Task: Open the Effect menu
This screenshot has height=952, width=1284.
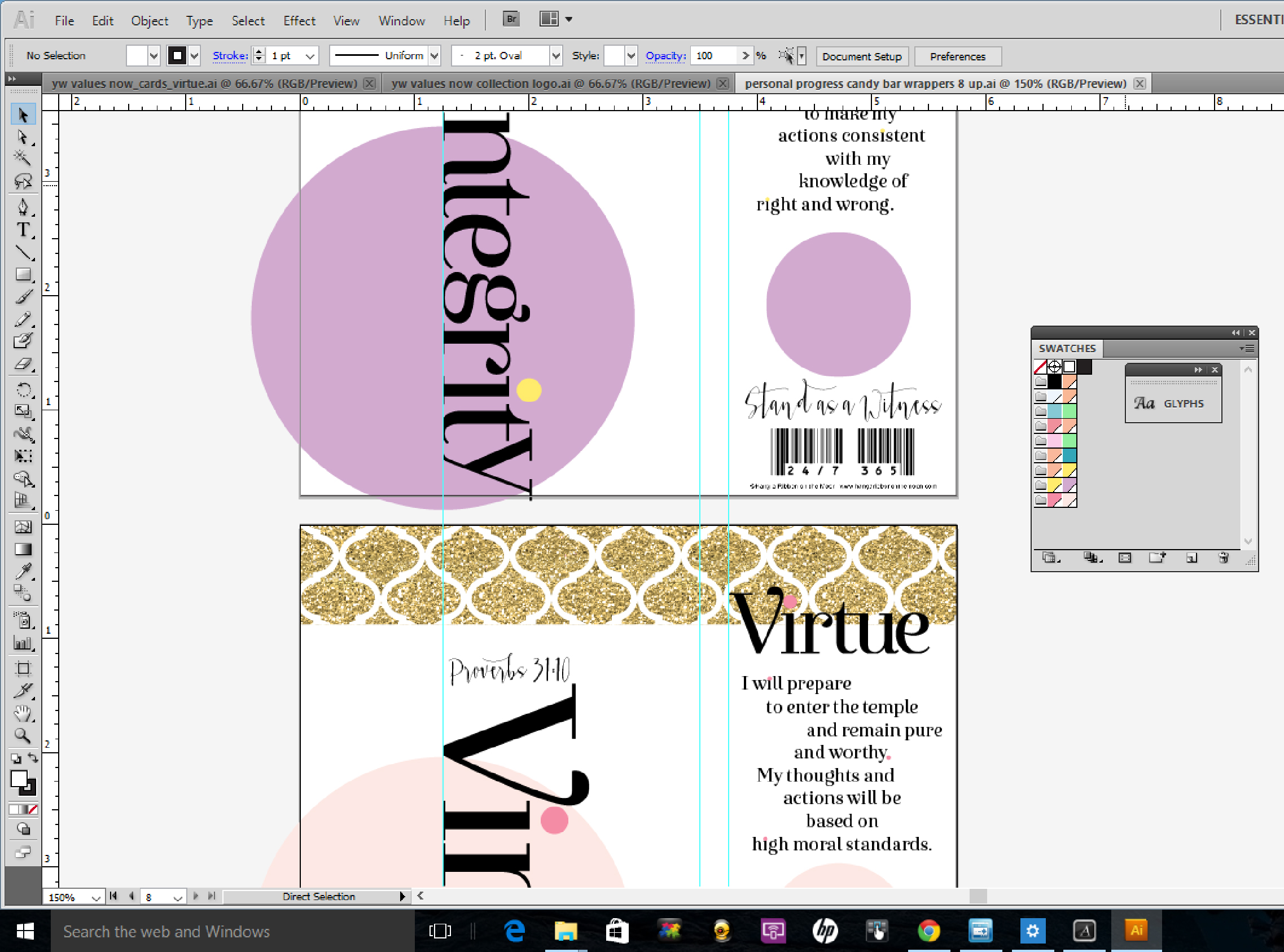Action: (x=299, y=21)
